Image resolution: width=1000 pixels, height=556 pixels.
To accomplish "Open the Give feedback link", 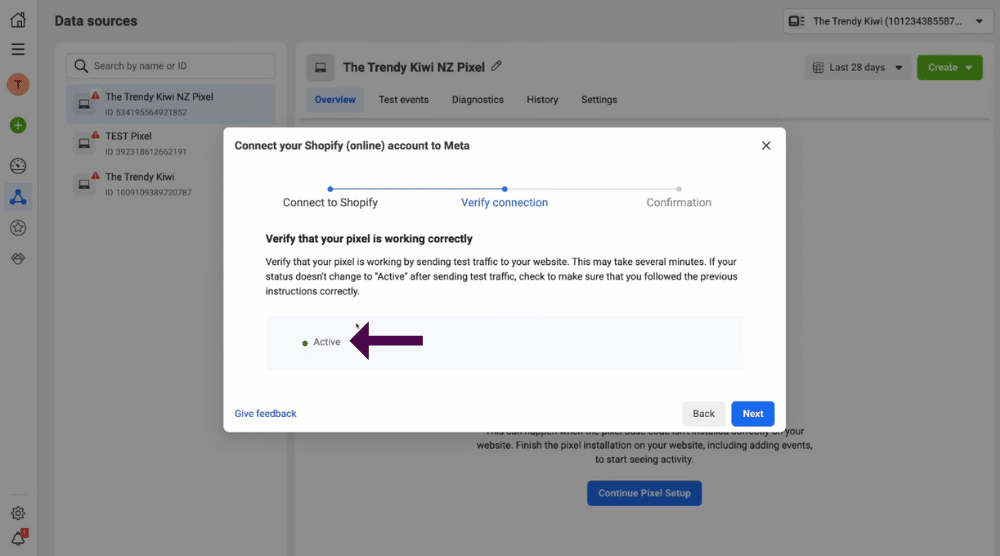I will [x=265, y=413].
